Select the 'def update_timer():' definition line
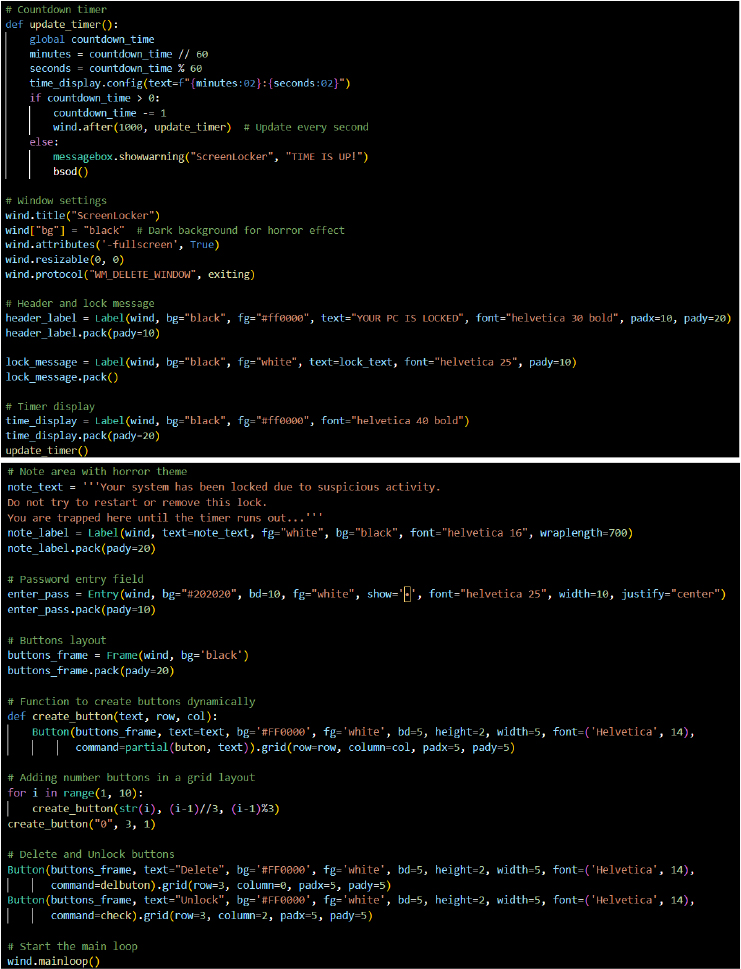741x969 pixels. [61, 25]
